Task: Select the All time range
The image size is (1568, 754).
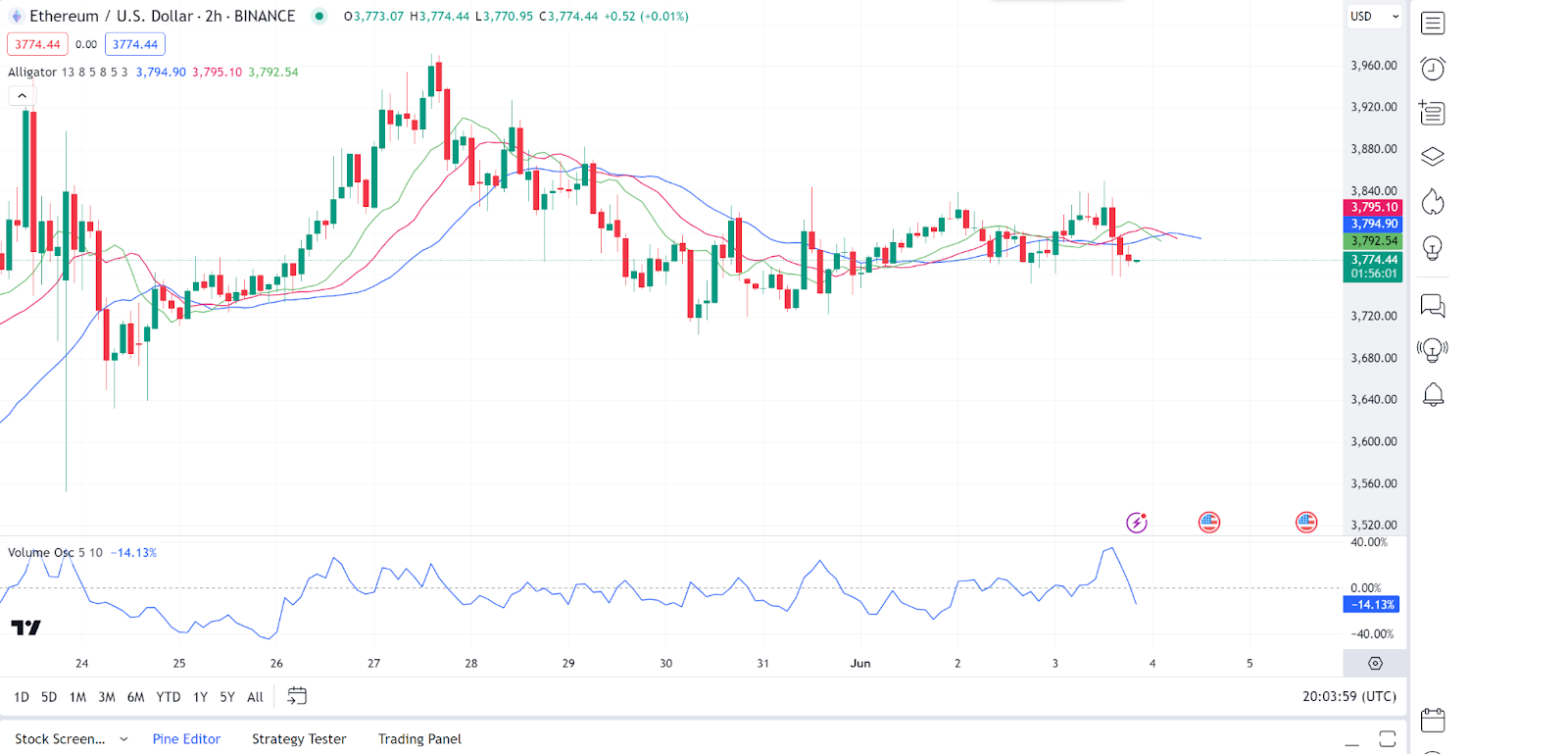Action: [255, 697]
